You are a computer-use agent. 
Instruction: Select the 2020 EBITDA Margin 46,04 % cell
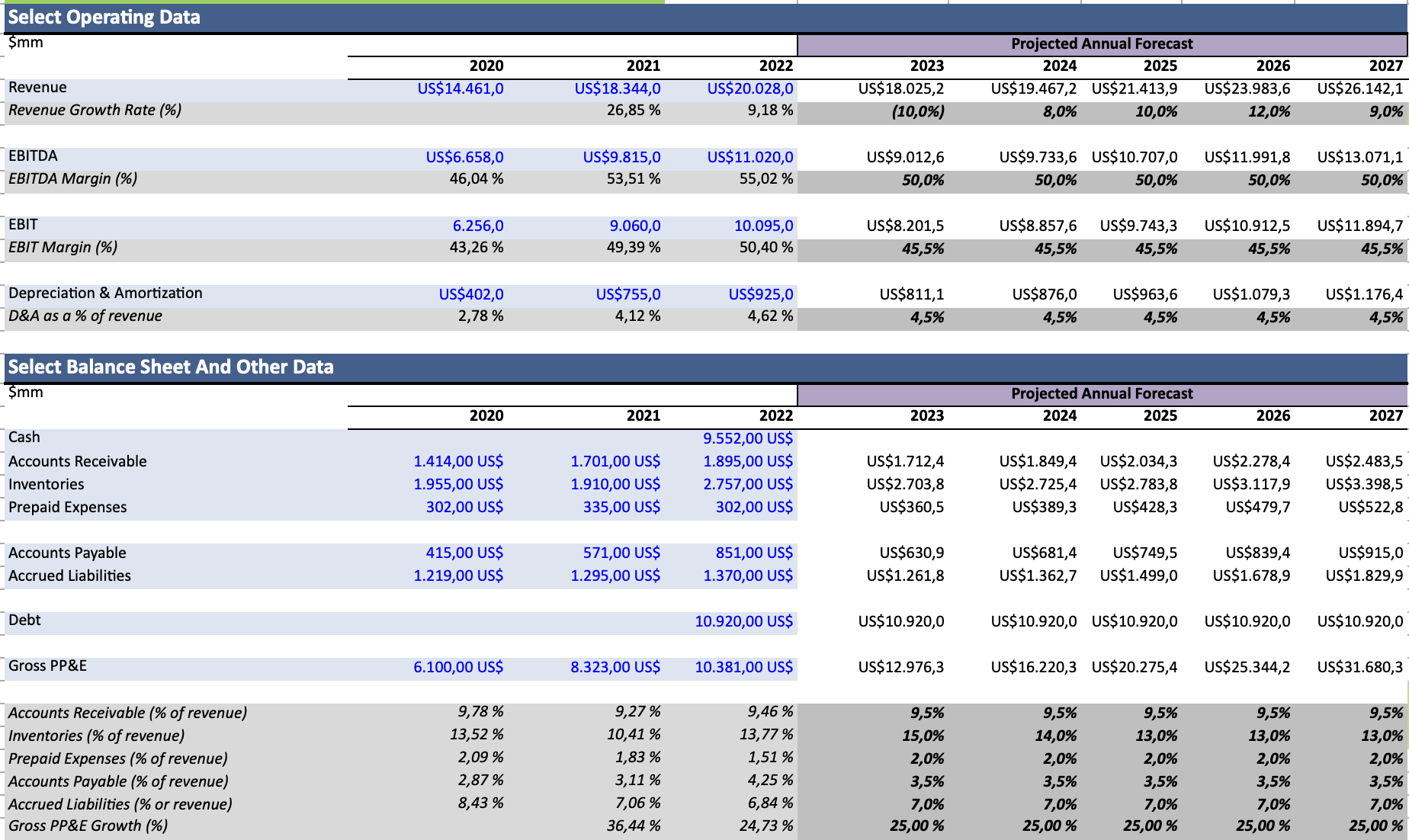(x=476, y=179)
